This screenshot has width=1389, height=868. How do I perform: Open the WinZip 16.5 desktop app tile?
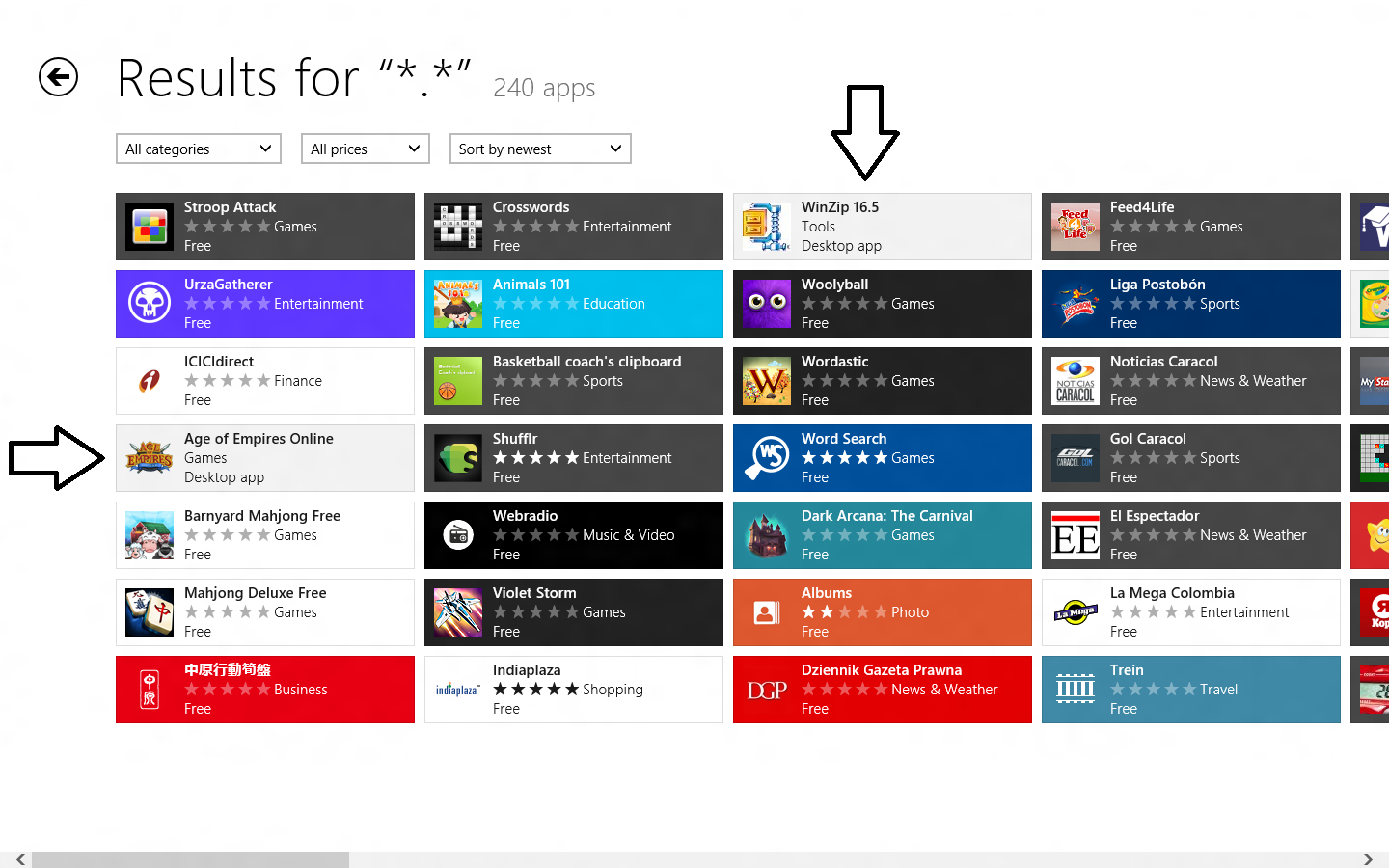tap(882, 226)
